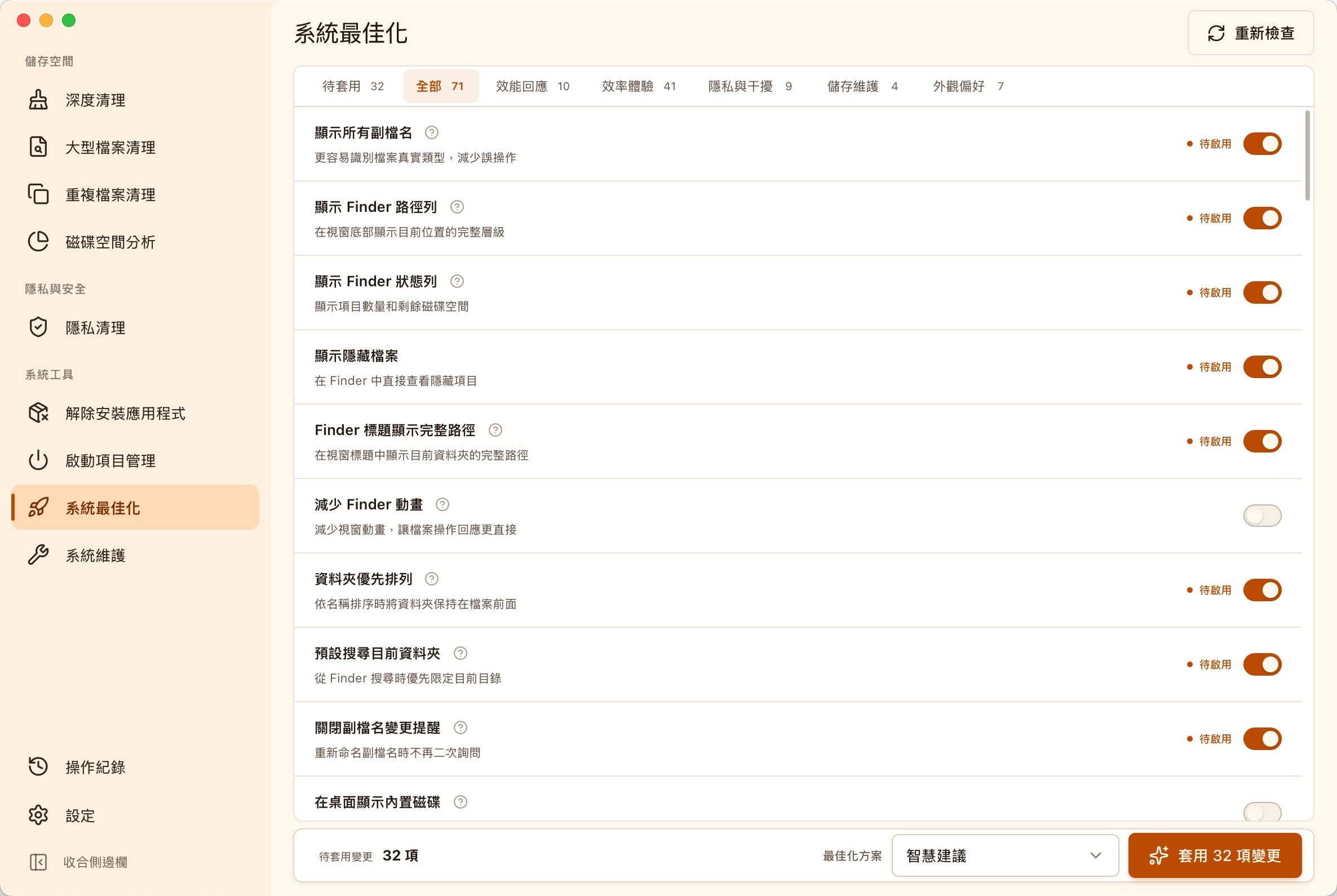This screenshot has height=896, width=1337.
Task: Toggle the 顯示 Finder 狀態列 switch
Action: (1262, 292)
